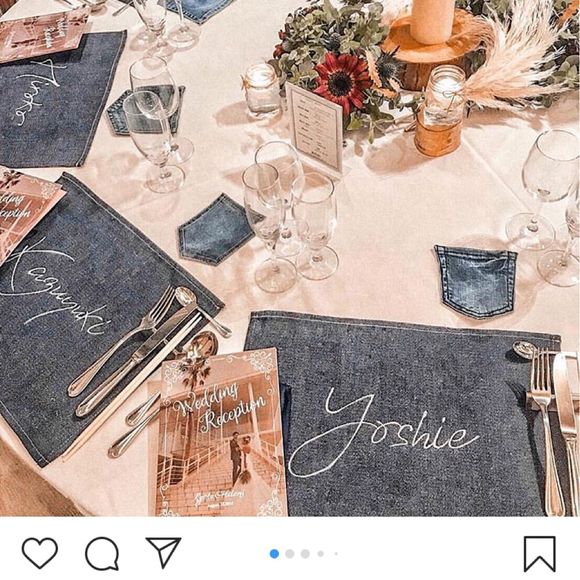Tap the pillar candle on wood slice
The width and height of the screenshot is (580, 580).
(433, 20)
